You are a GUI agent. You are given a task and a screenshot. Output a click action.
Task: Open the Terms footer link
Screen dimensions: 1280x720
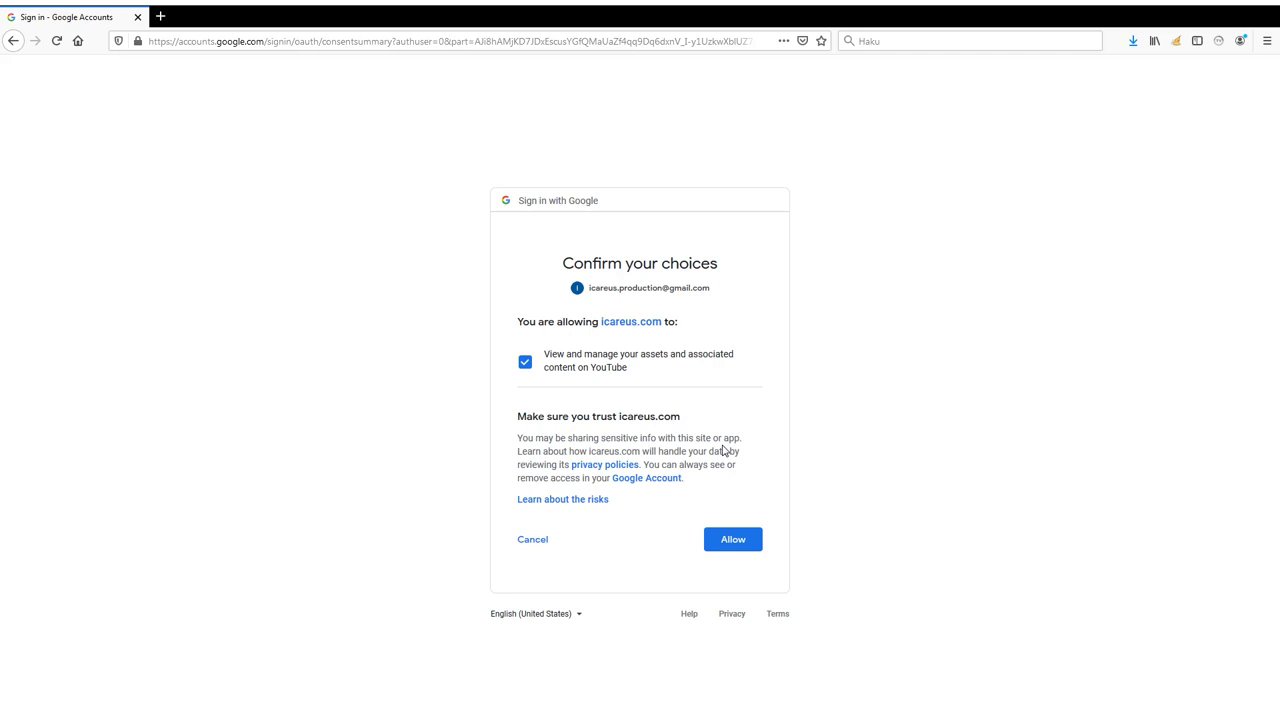tap(778, 614)
